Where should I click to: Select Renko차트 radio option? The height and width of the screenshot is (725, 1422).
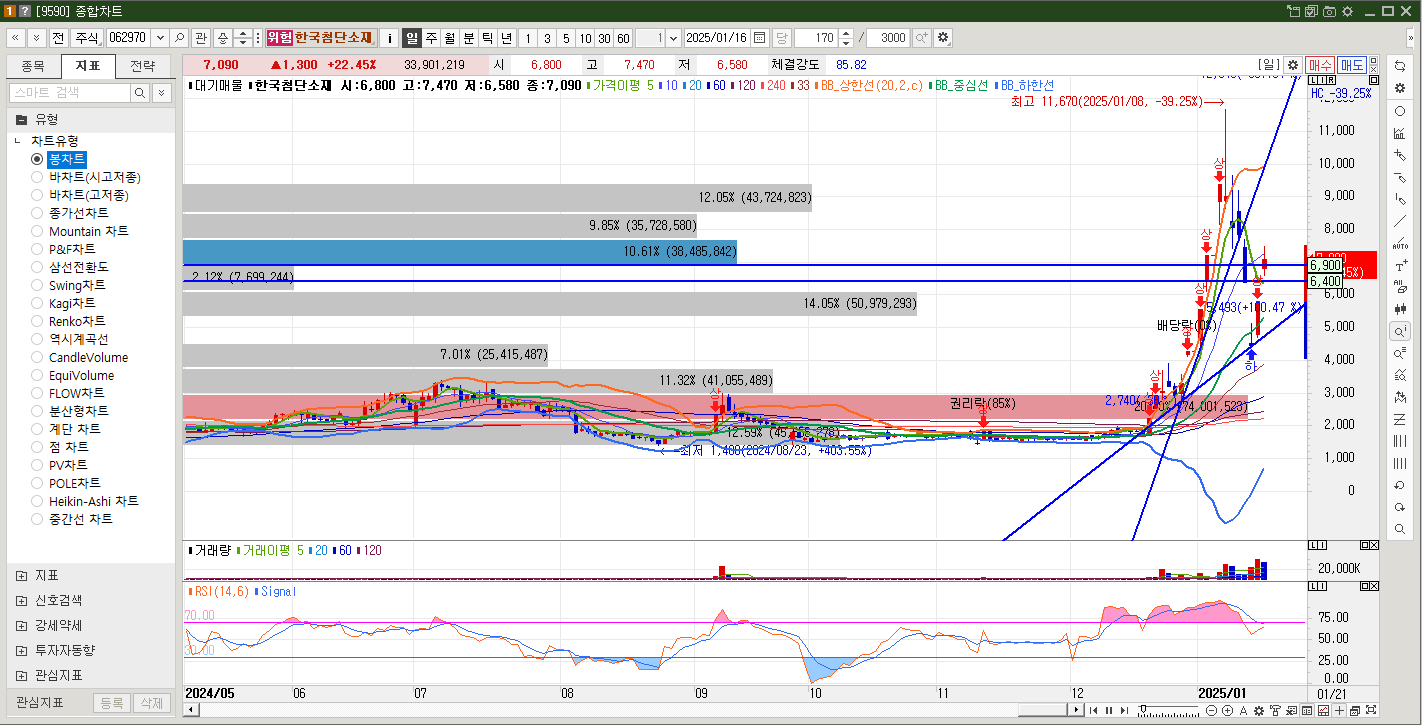(x=37, y=321)
